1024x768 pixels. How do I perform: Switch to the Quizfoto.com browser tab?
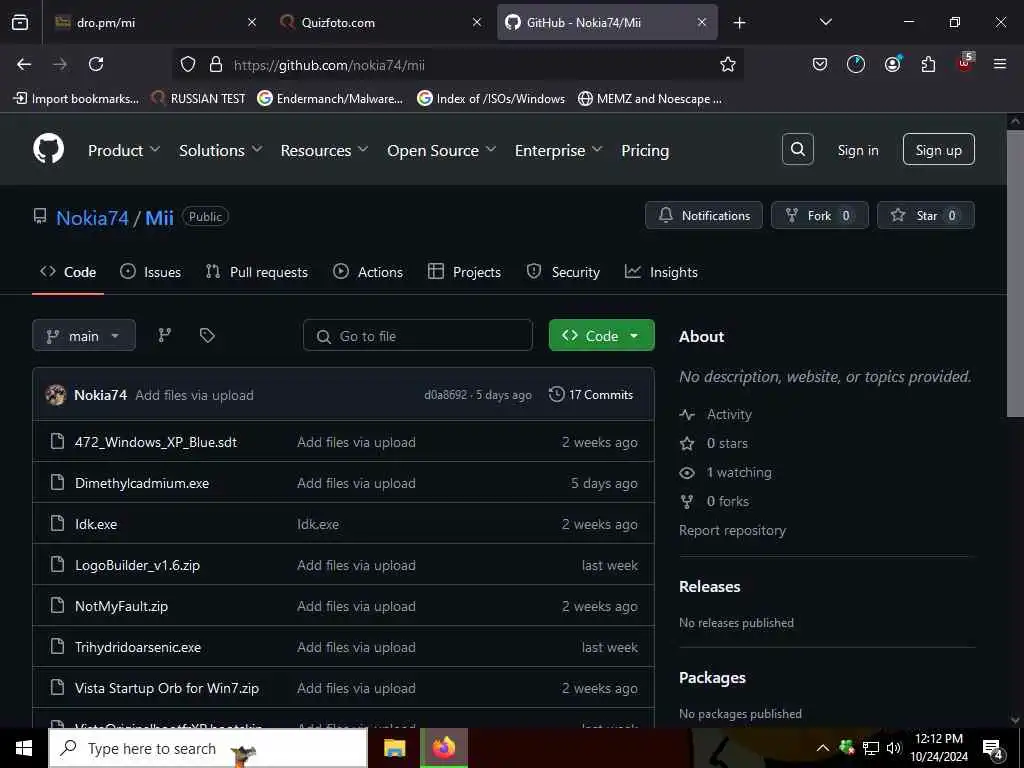tap(380, 22)
